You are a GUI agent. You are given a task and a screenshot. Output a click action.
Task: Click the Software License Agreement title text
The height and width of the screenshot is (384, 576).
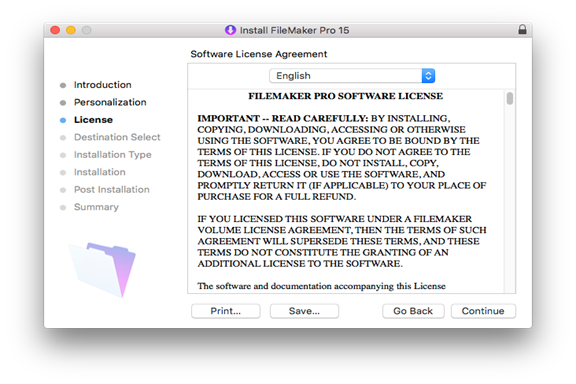coord(259,54)
